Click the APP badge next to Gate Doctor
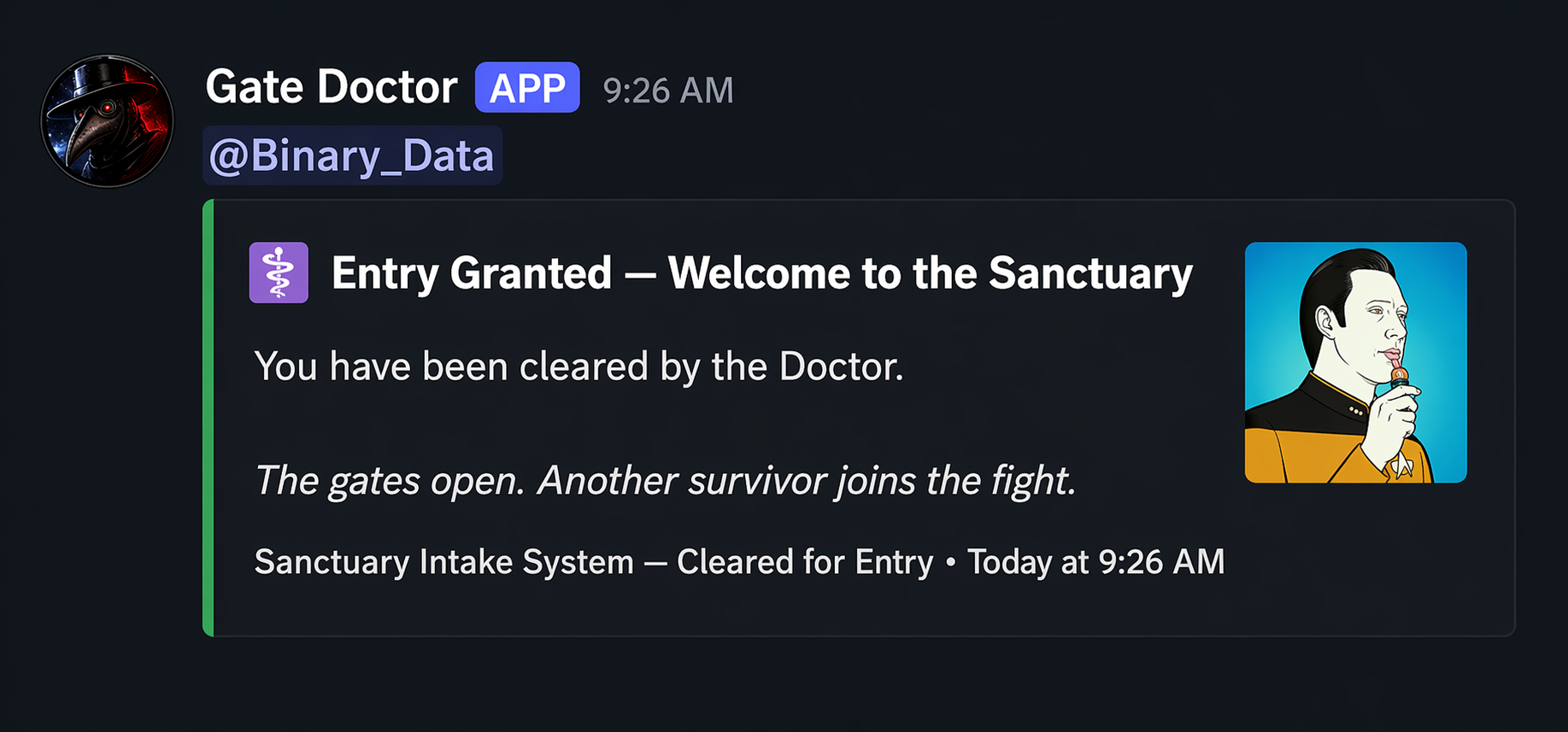This screenshot has height=732, width=1568. (526, 86)
